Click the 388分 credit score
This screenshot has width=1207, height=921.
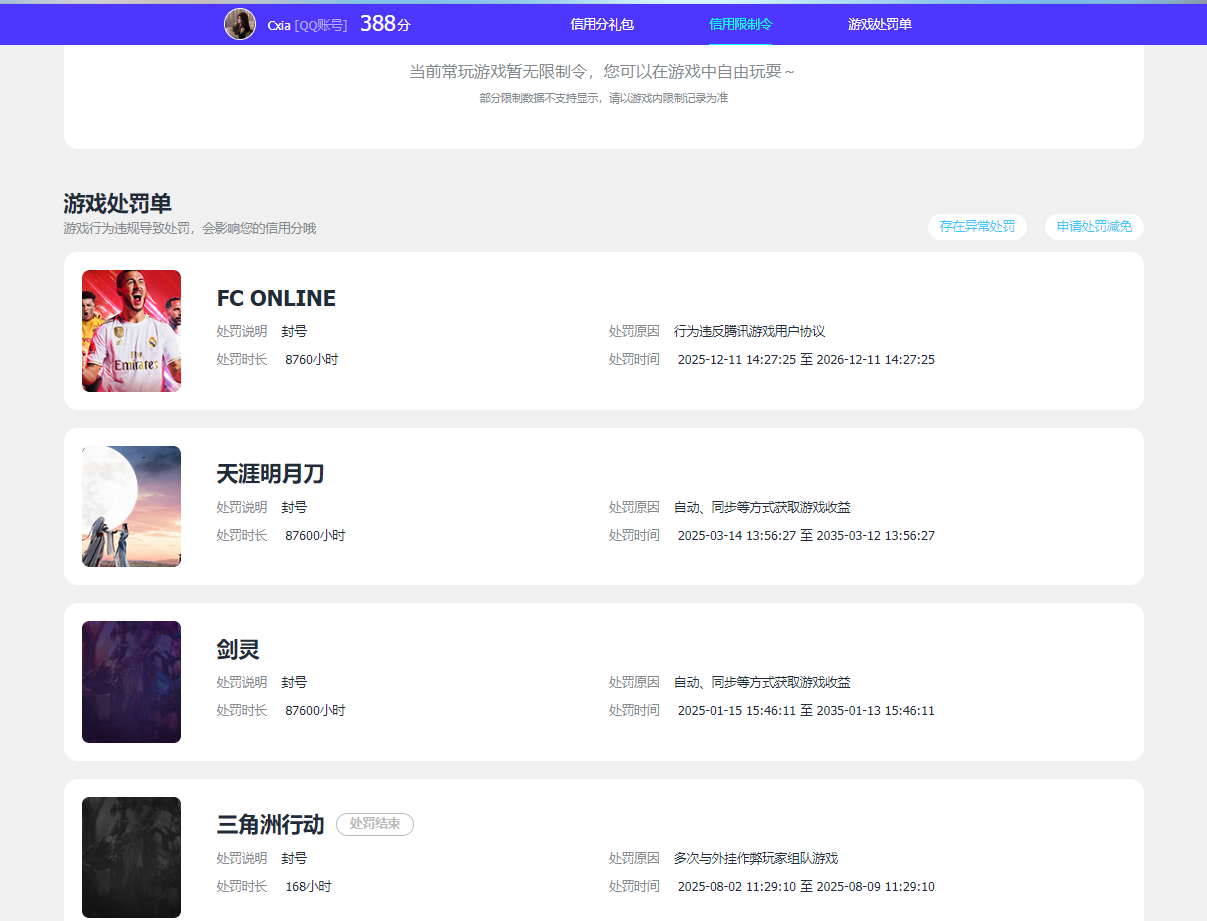385,24
